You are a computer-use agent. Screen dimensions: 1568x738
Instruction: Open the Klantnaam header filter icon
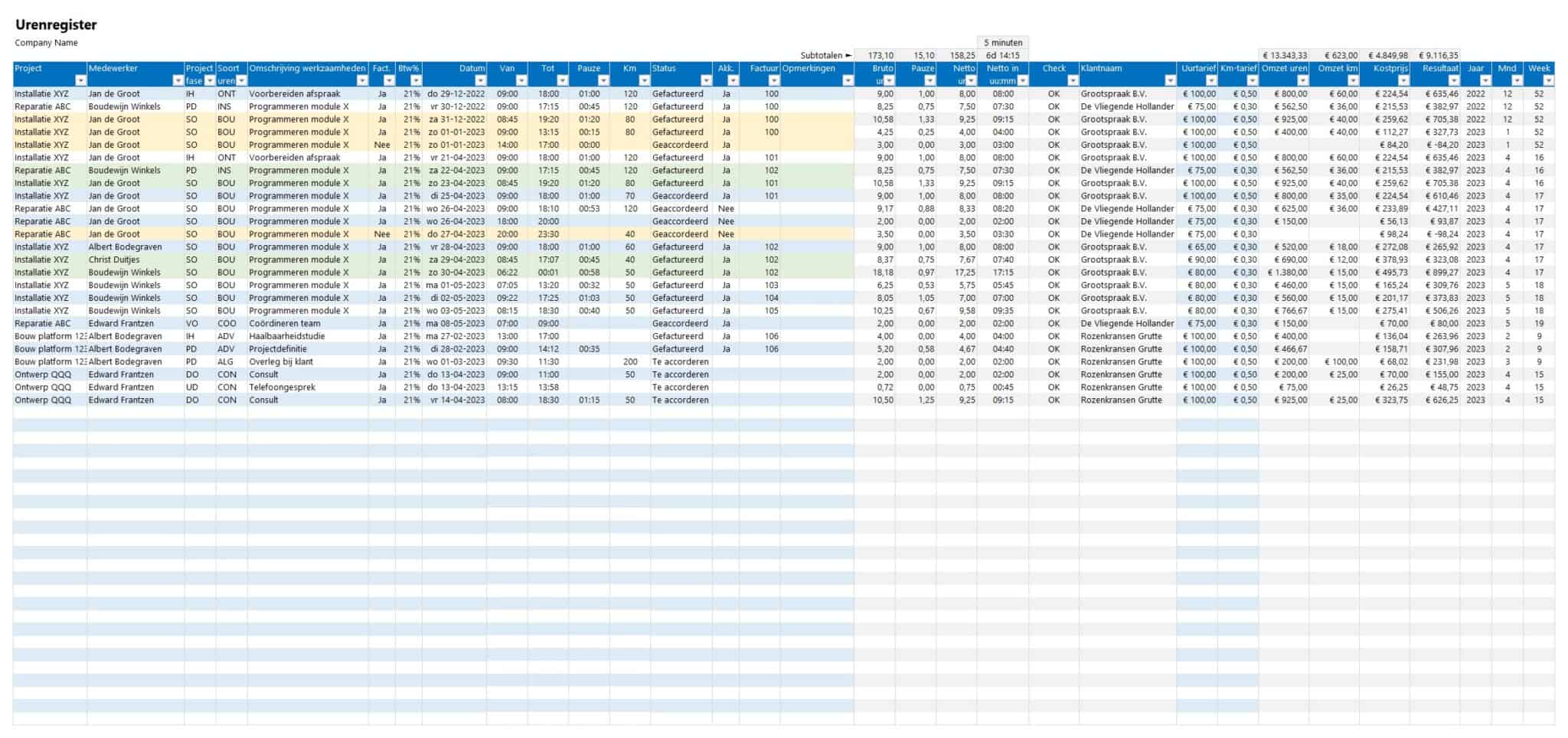1171,81
